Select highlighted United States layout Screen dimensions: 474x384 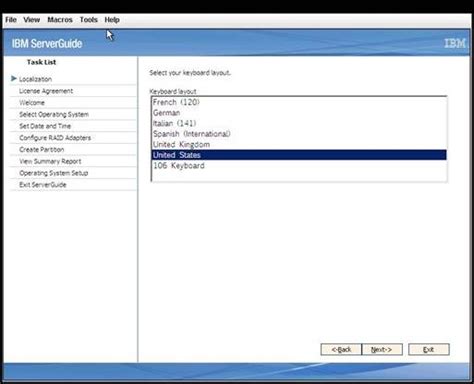(299, 155)
